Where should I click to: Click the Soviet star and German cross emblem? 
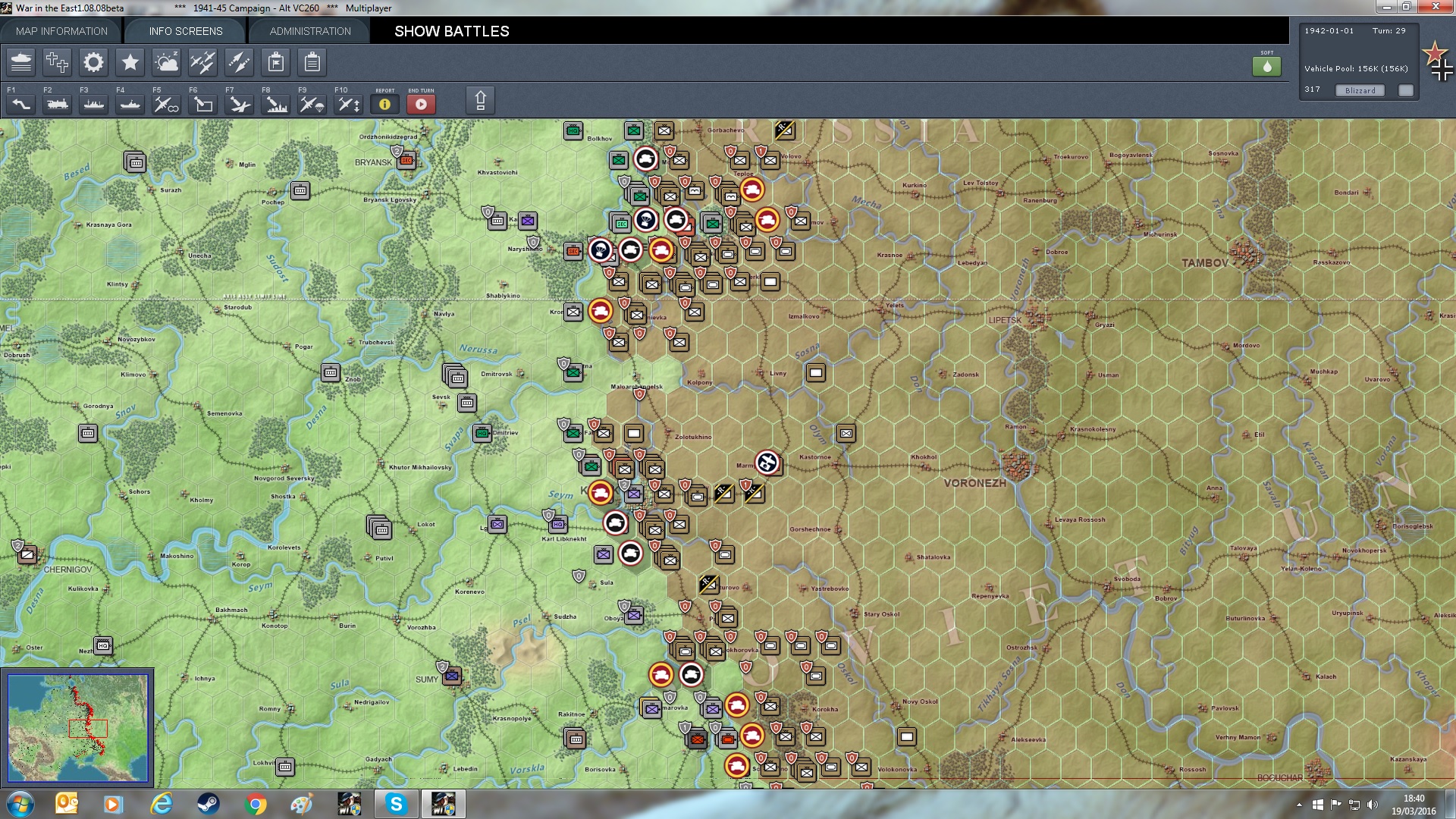click(1437, 61)
